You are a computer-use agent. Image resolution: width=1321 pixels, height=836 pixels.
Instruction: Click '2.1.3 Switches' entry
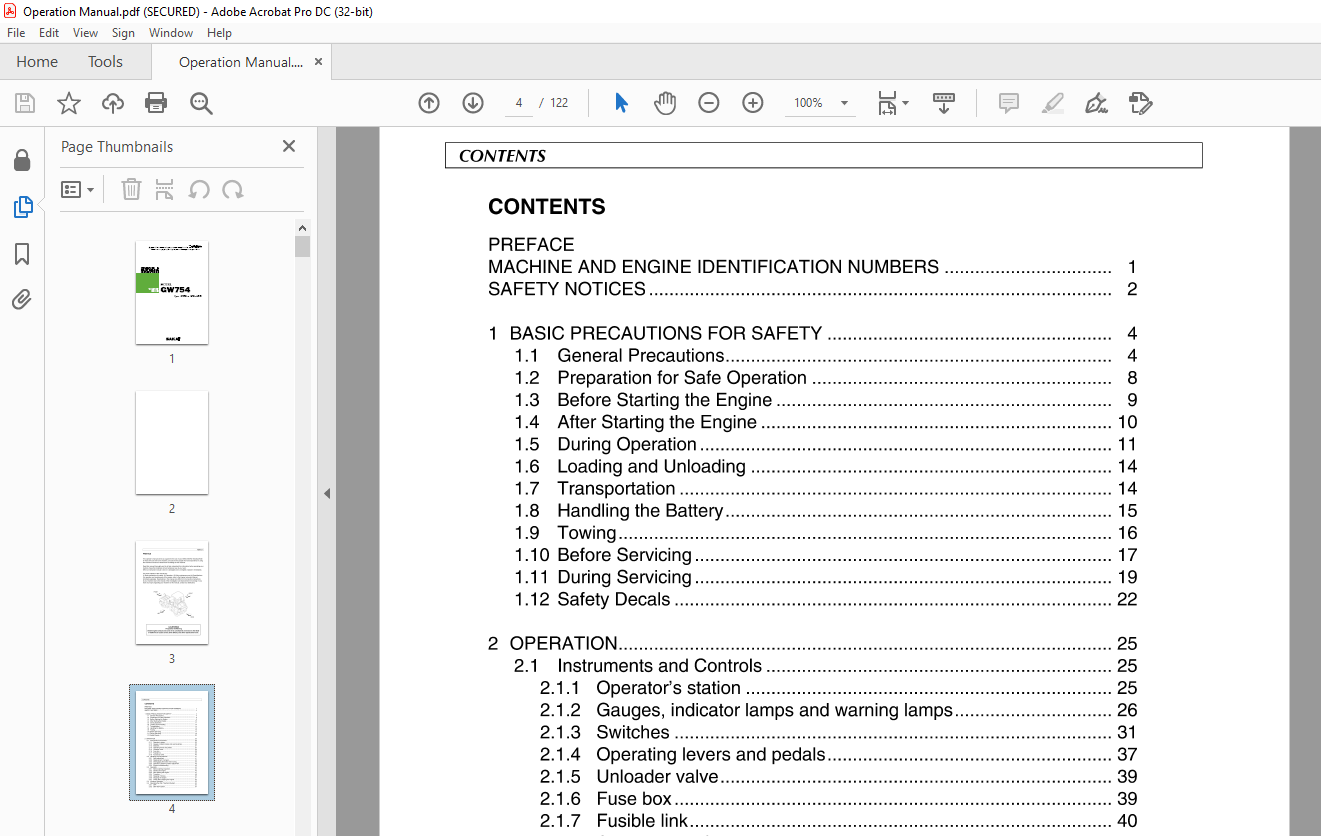839,732
